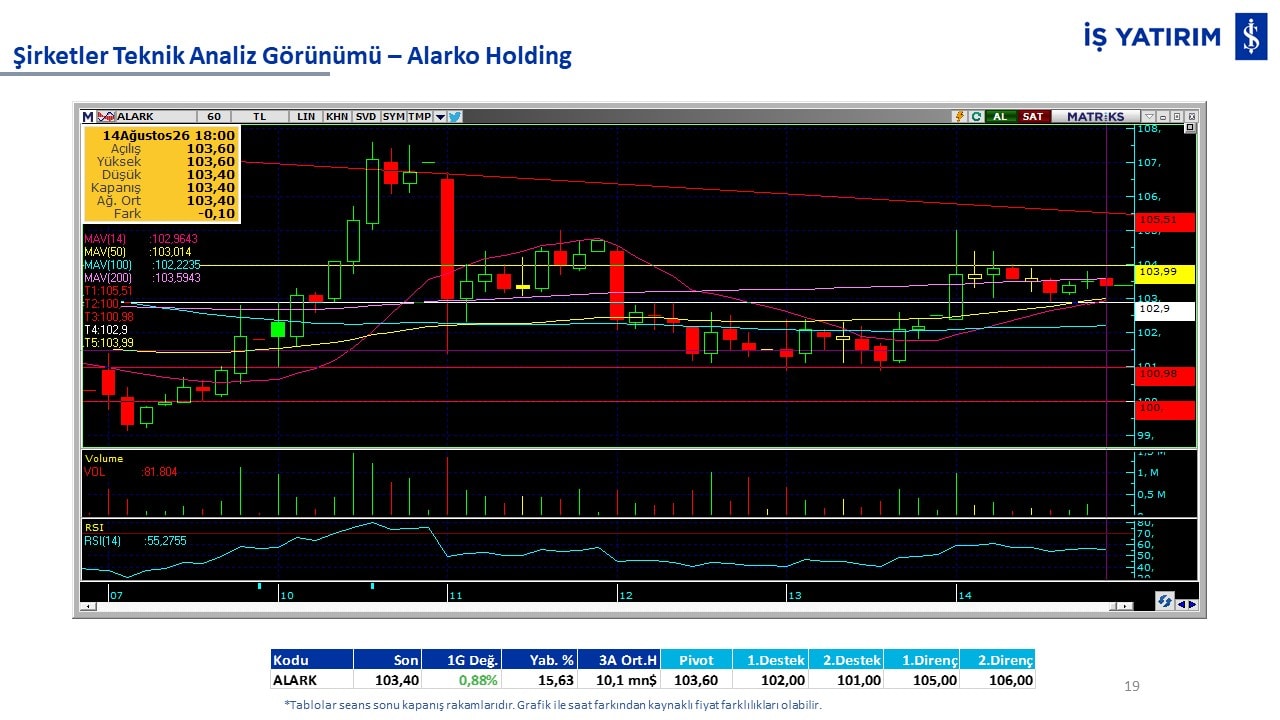1280x720 pixels.
Task: Open dropdown arrow next to TMP
Action: 439,117
